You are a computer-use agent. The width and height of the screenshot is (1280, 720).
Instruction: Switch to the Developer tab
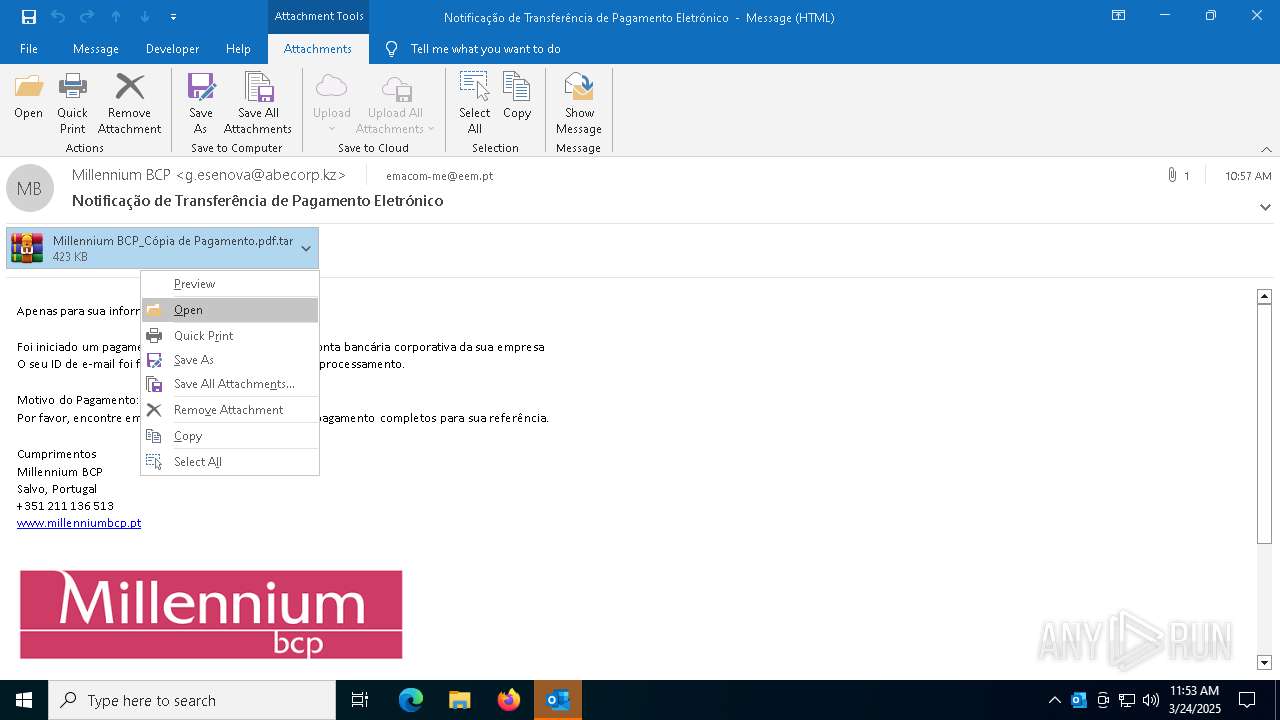point(172,48)
